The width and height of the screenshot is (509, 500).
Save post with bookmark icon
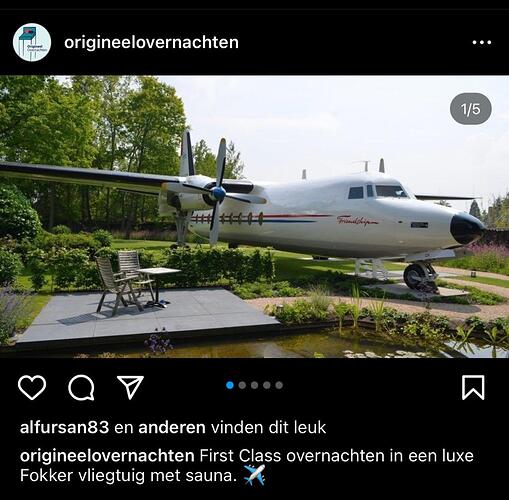pos(473,387)
